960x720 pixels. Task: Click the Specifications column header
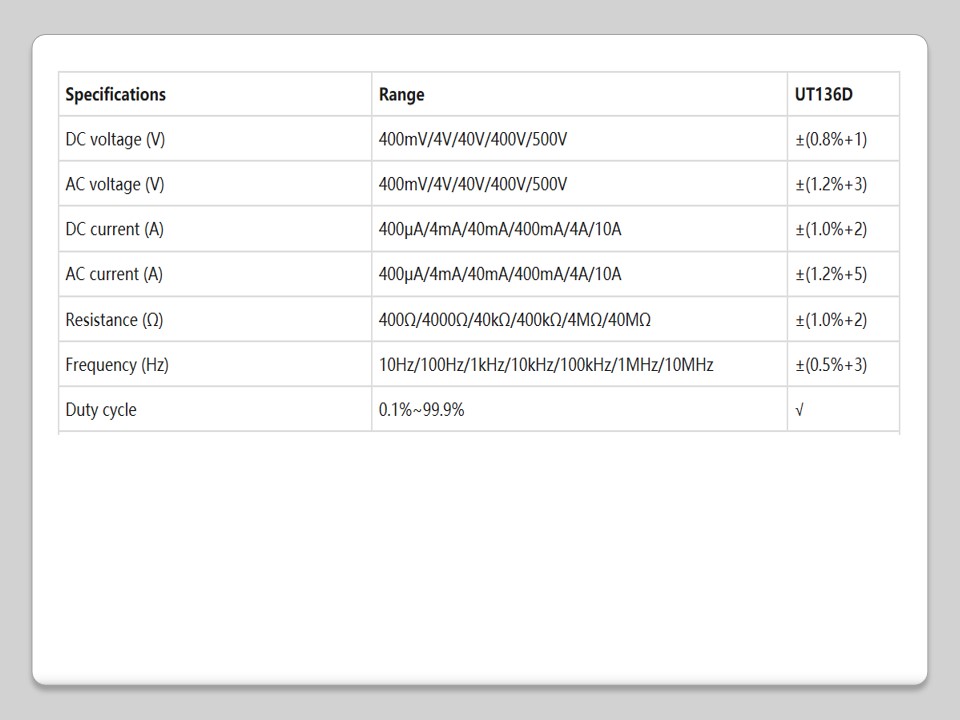click(x=115, y=95)
